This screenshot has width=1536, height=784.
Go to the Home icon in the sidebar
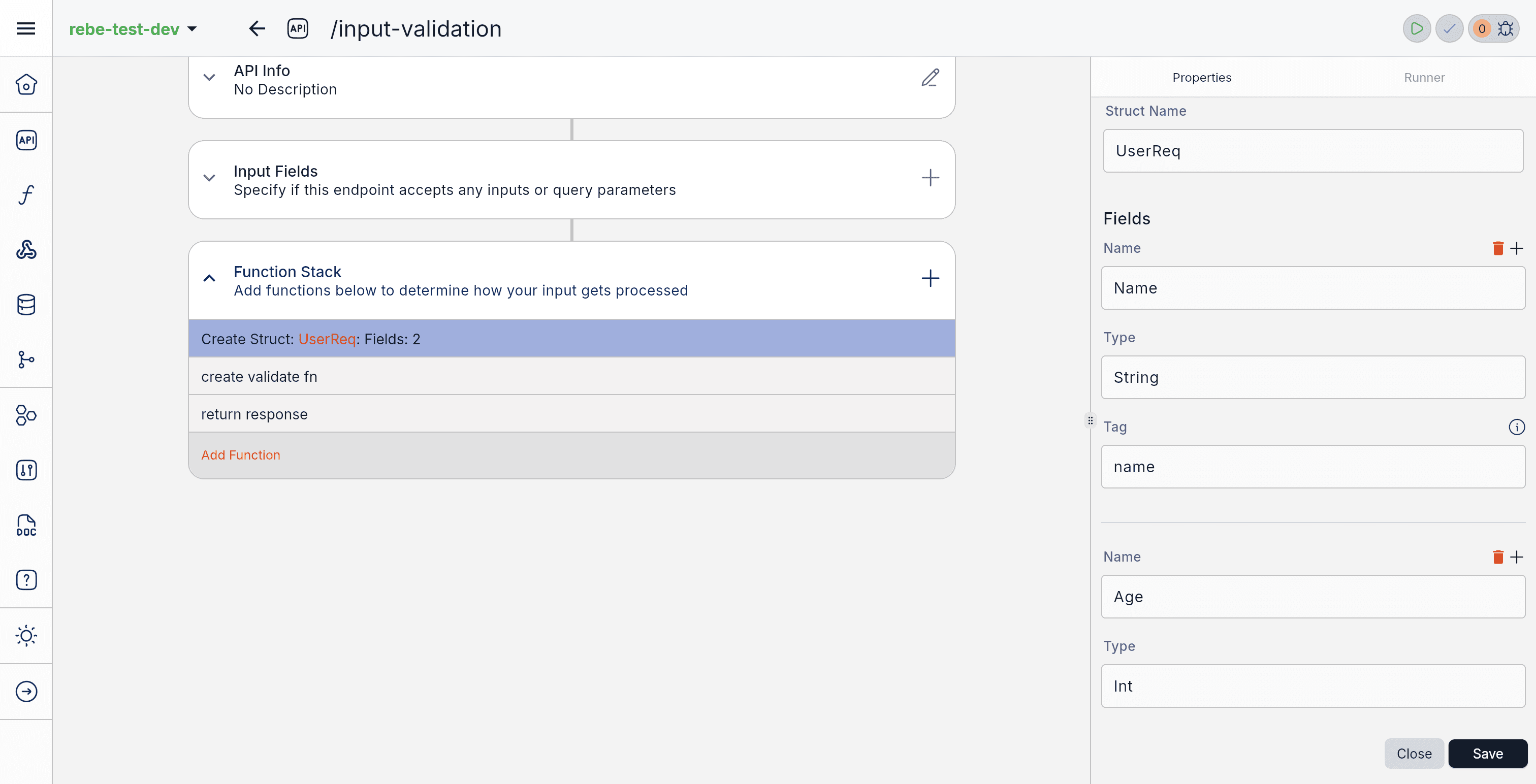pos(26,84)
